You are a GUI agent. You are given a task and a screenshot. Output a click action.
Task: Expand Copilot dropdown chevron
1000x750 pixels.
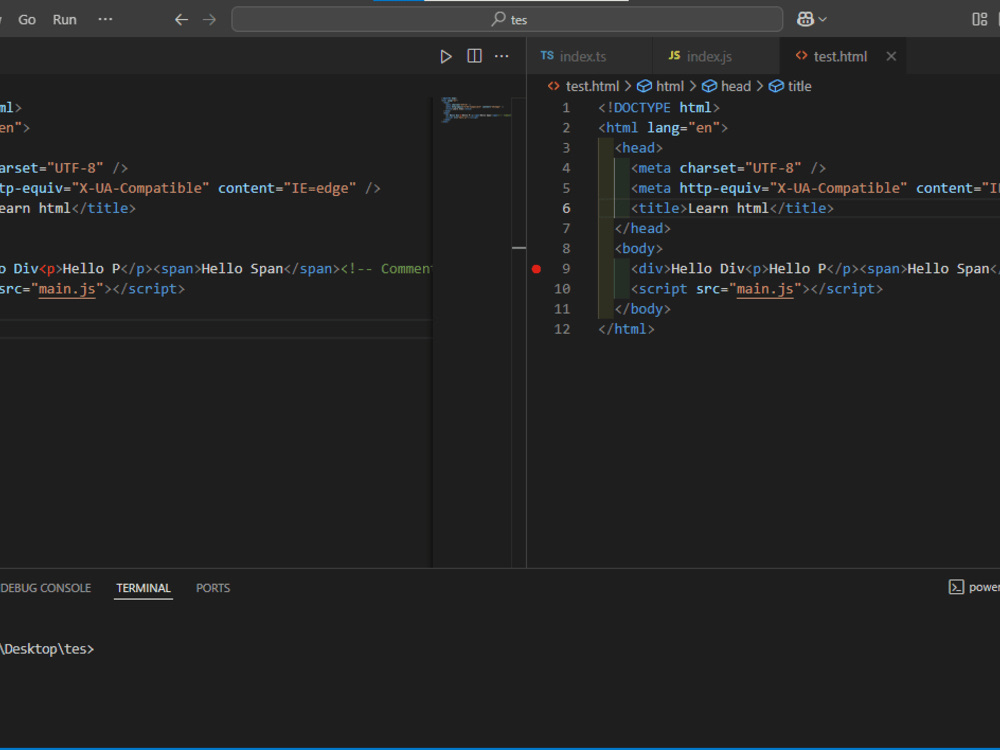[x=823, y=20]
